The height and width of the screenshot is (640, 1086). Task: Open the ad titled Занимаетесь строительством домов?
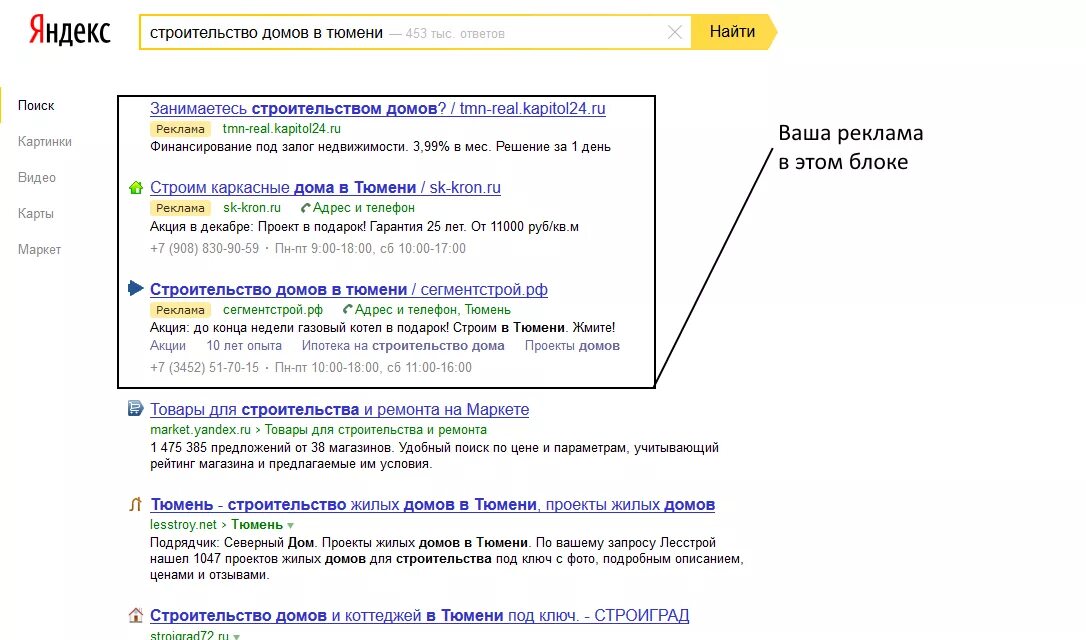pyautogui.click(x=377, y=109)
